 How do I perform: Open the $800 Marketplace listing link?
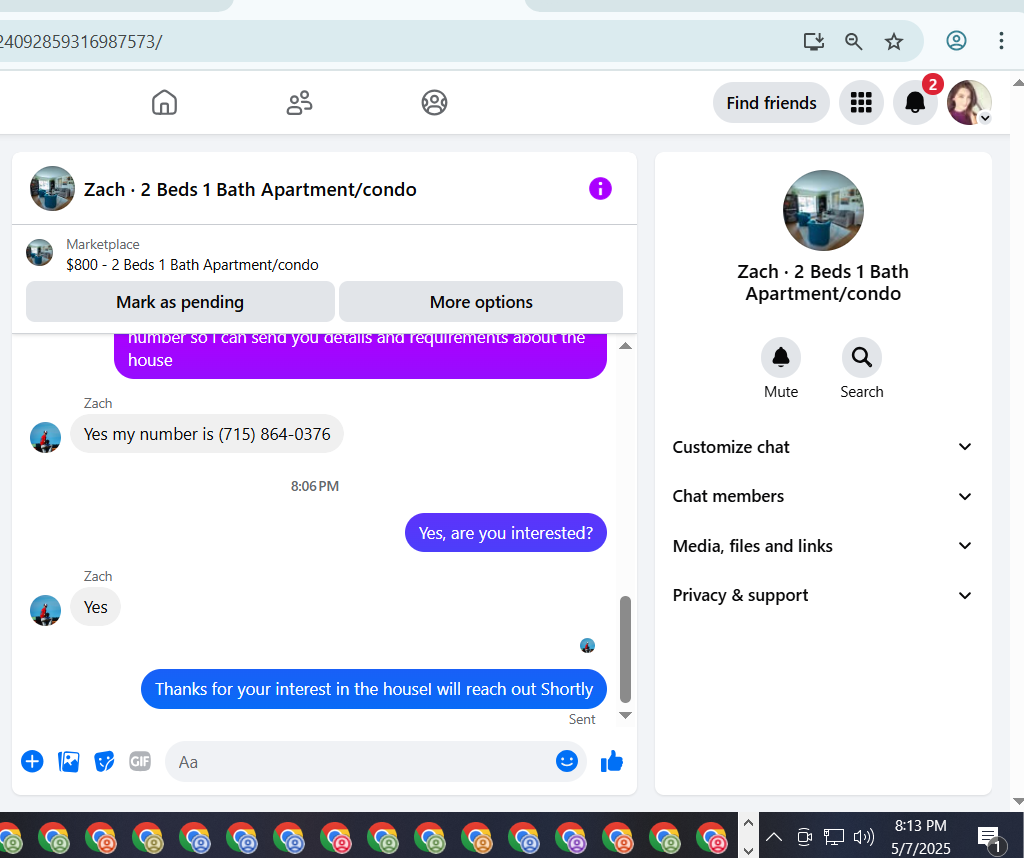(x=192, y=264)
